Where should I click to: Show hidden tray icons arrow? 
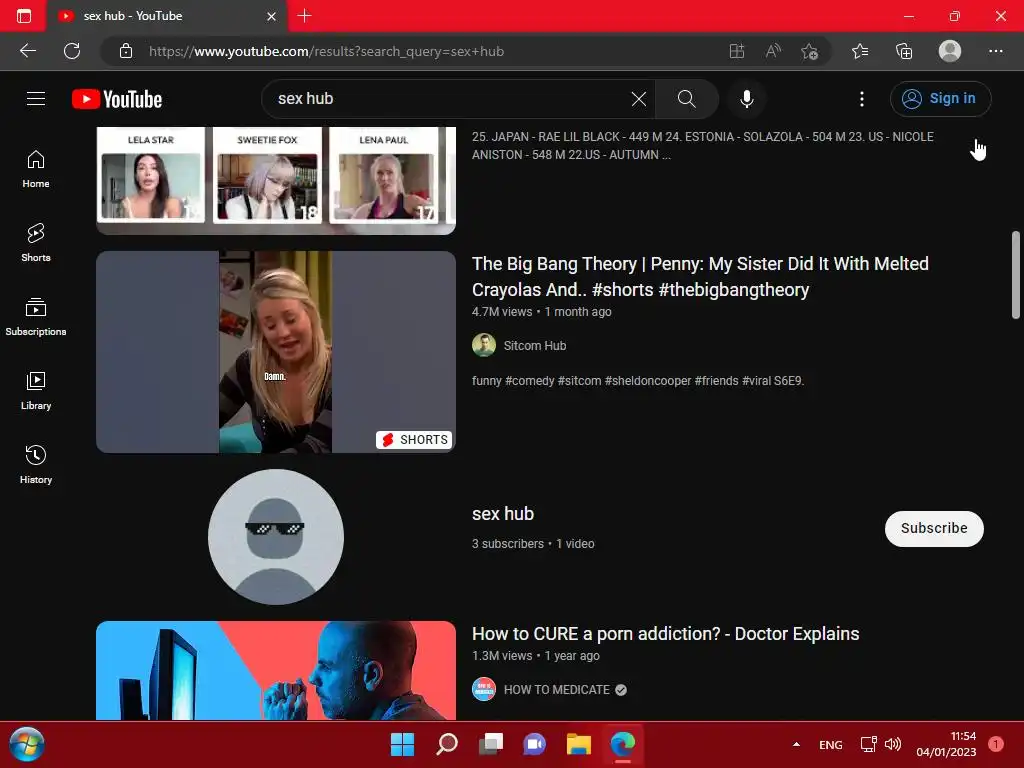796,744
